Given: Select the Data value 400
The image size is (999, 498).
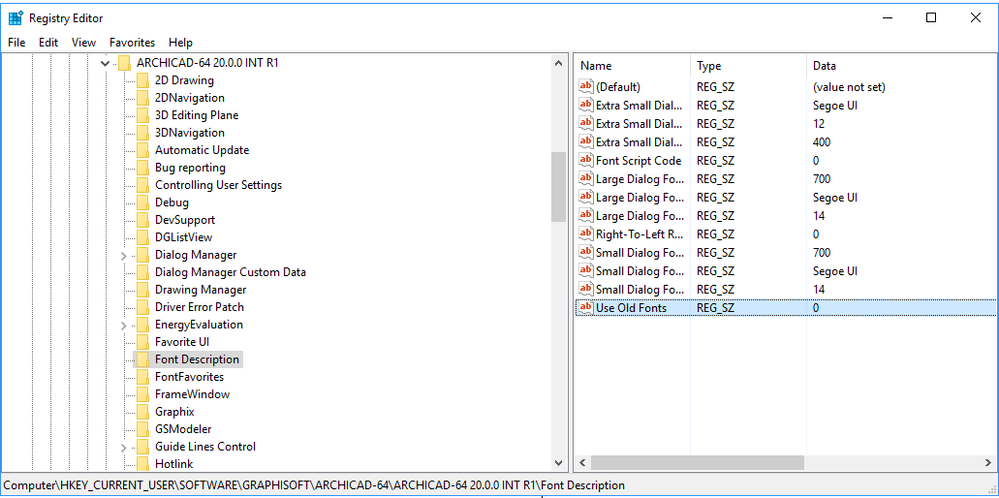Looking at the screenshot, I should (822, 142).
